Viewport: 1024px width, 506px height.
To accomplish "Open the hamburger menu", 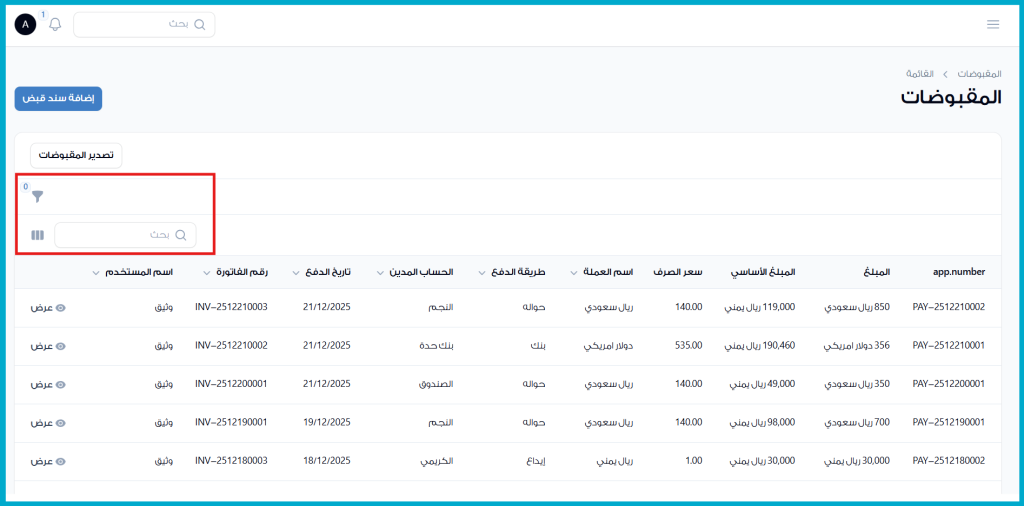I will click(992, 24).
